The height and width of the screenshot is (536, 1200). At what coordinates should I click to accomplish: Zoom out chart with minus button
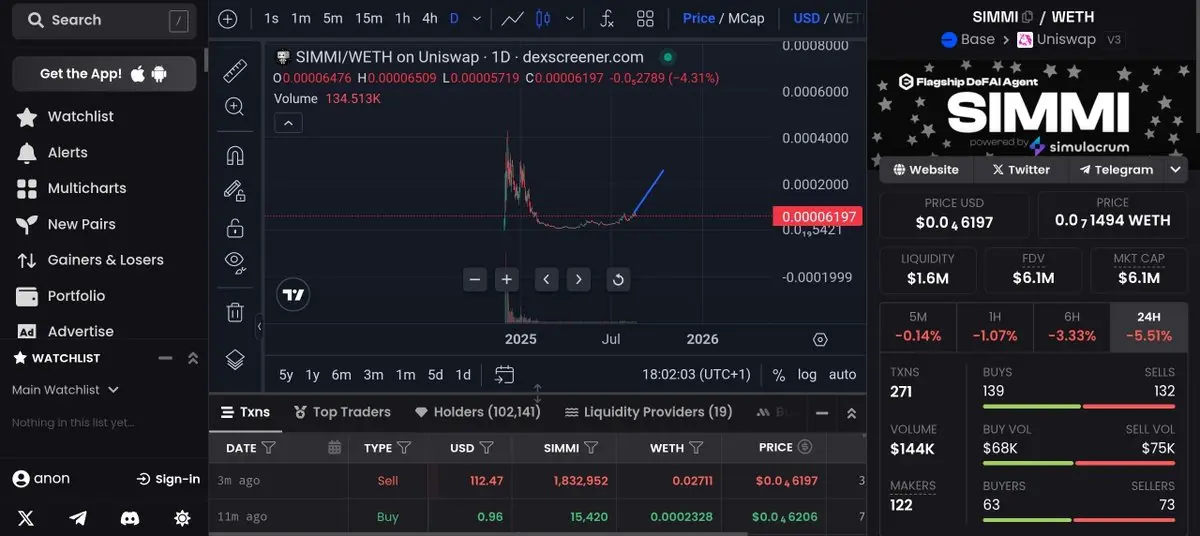point(475,280)
